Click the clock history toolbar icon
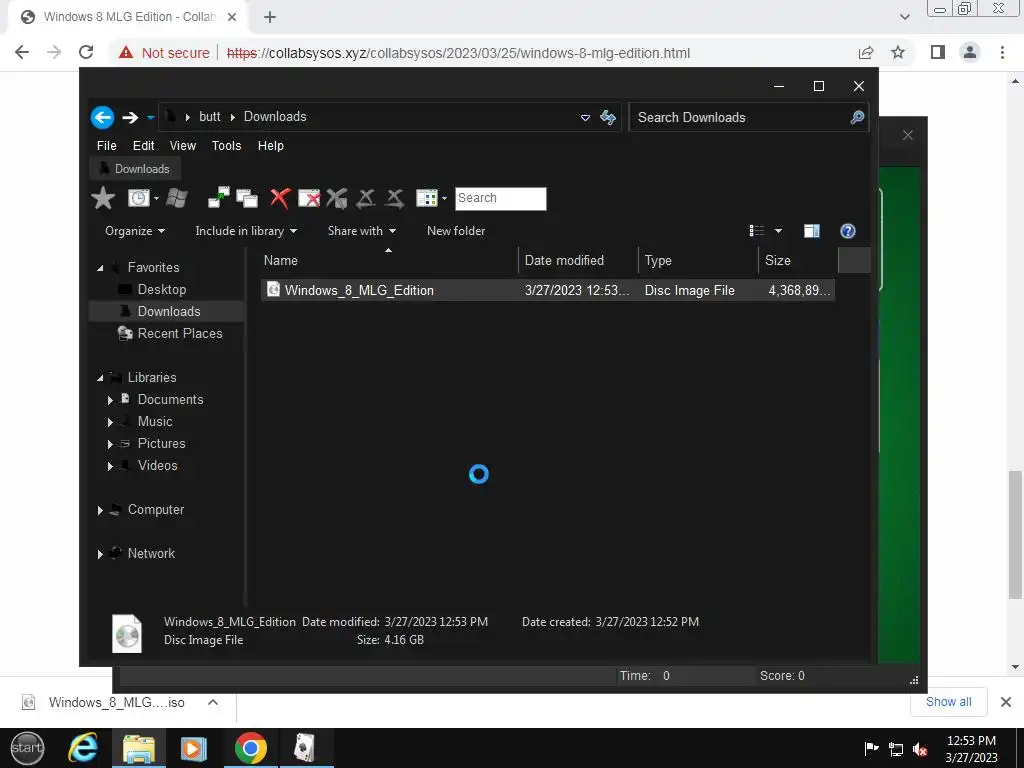 [x=138, y=198]
